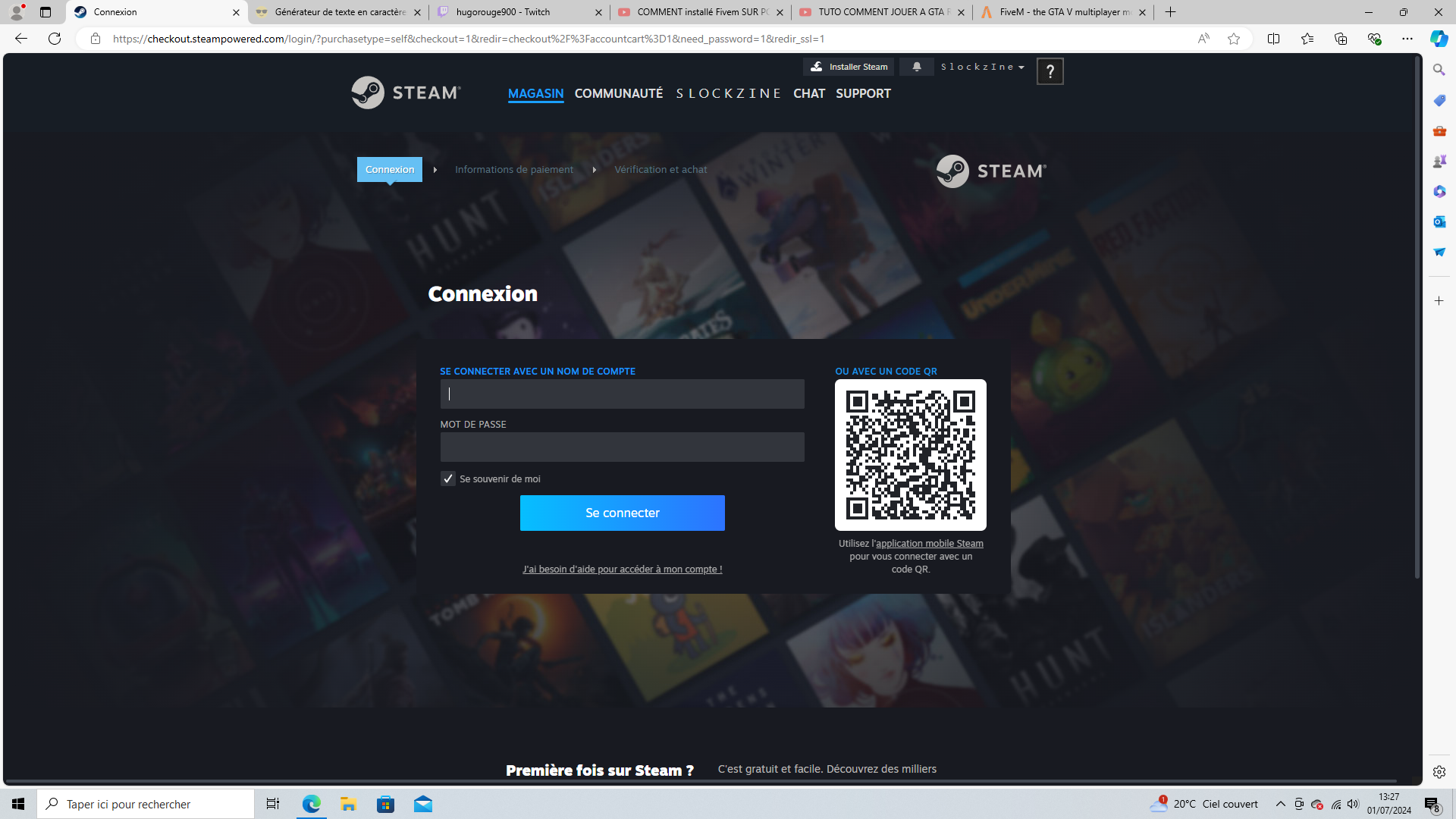The height and width of the screenshot is (819, 1456).
Task: Open Microsoft 365 in the sidebar
Action: 1439,191
